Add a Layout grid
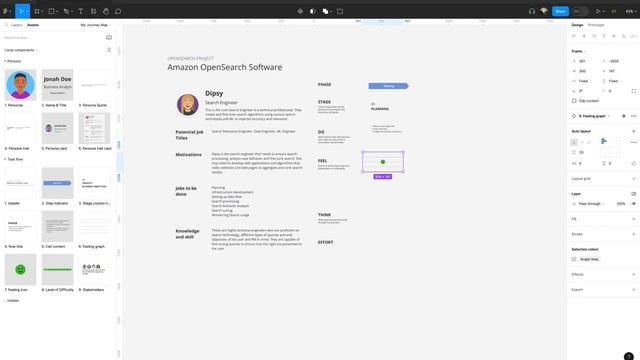640x360 pixels. (x=633, y=179)
